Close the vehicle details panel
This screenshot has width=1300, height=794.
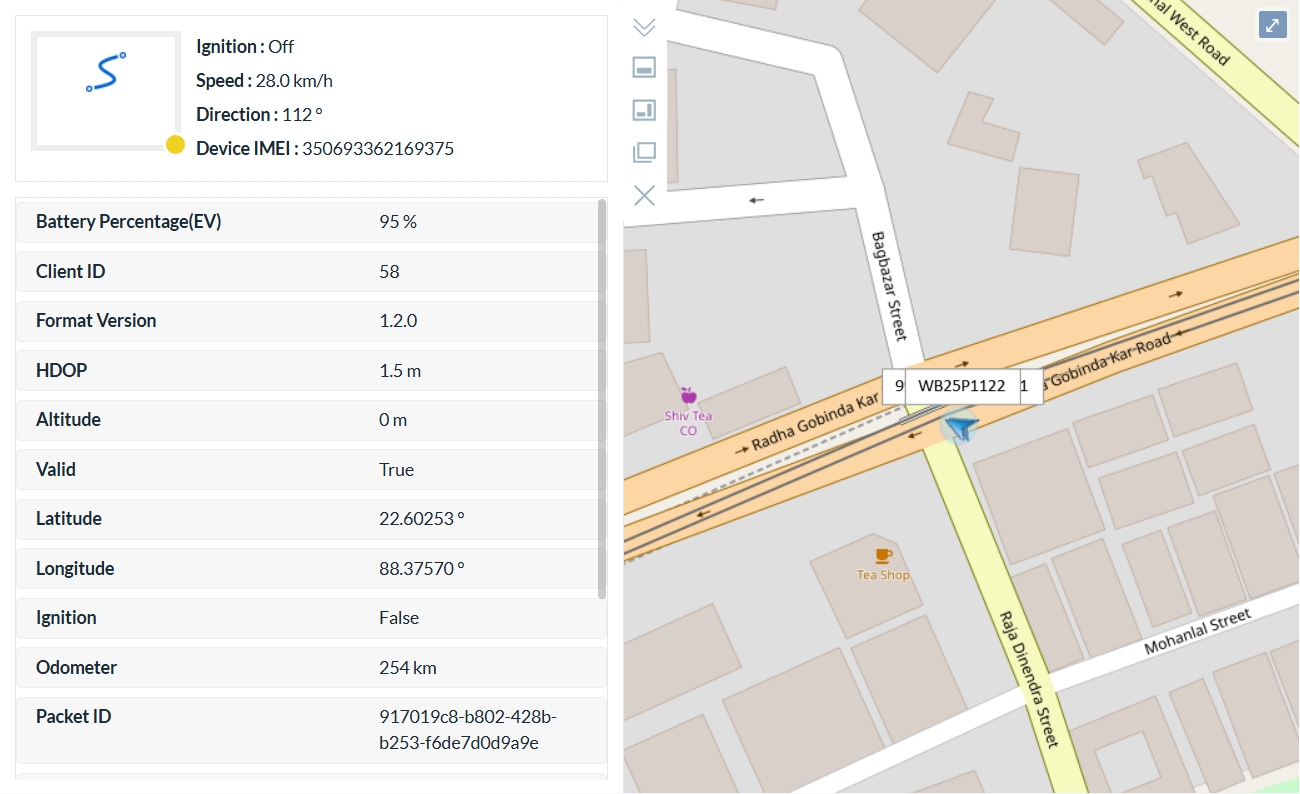point(644,195)
